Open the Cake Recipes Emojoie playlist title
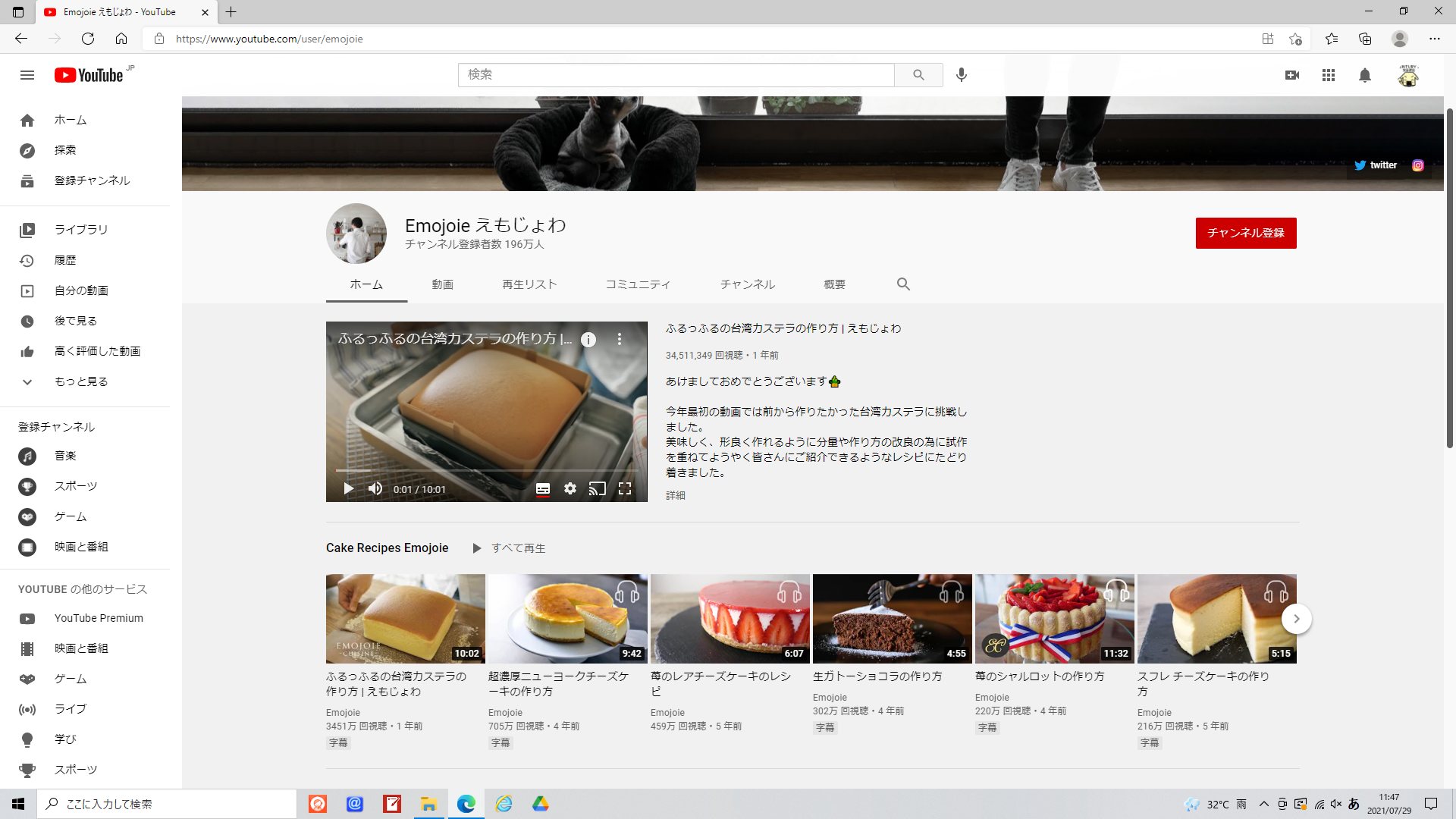Viewport: 1456px width, 819px height. (387, 548)
